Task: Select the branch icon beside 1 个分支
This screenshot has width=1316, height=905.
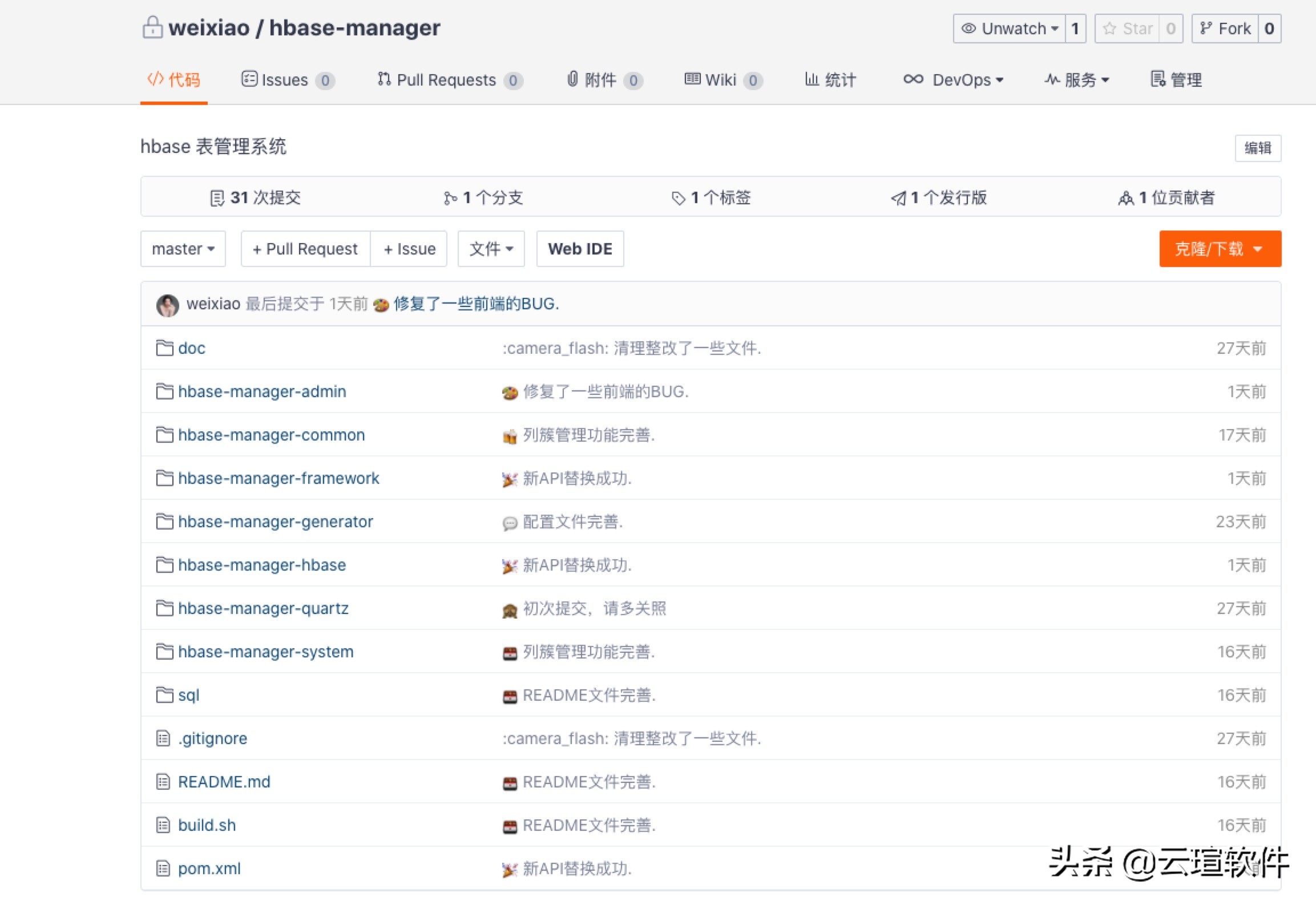Action: coord(450,197)
